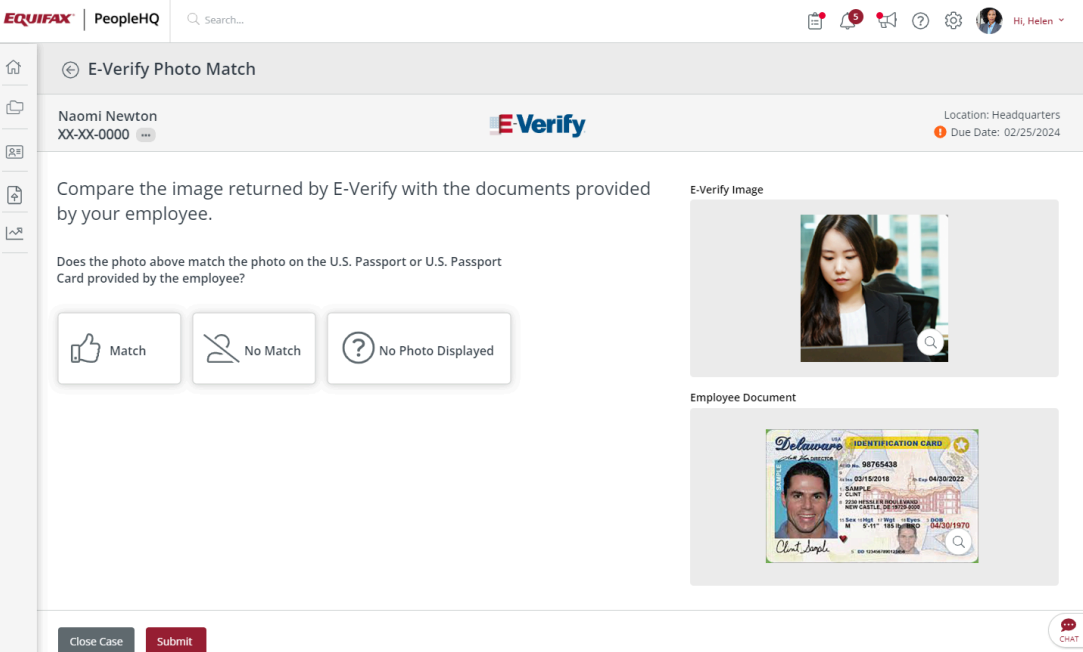Open the settings gear icon

pyautogui.click(x=953, y=20)
